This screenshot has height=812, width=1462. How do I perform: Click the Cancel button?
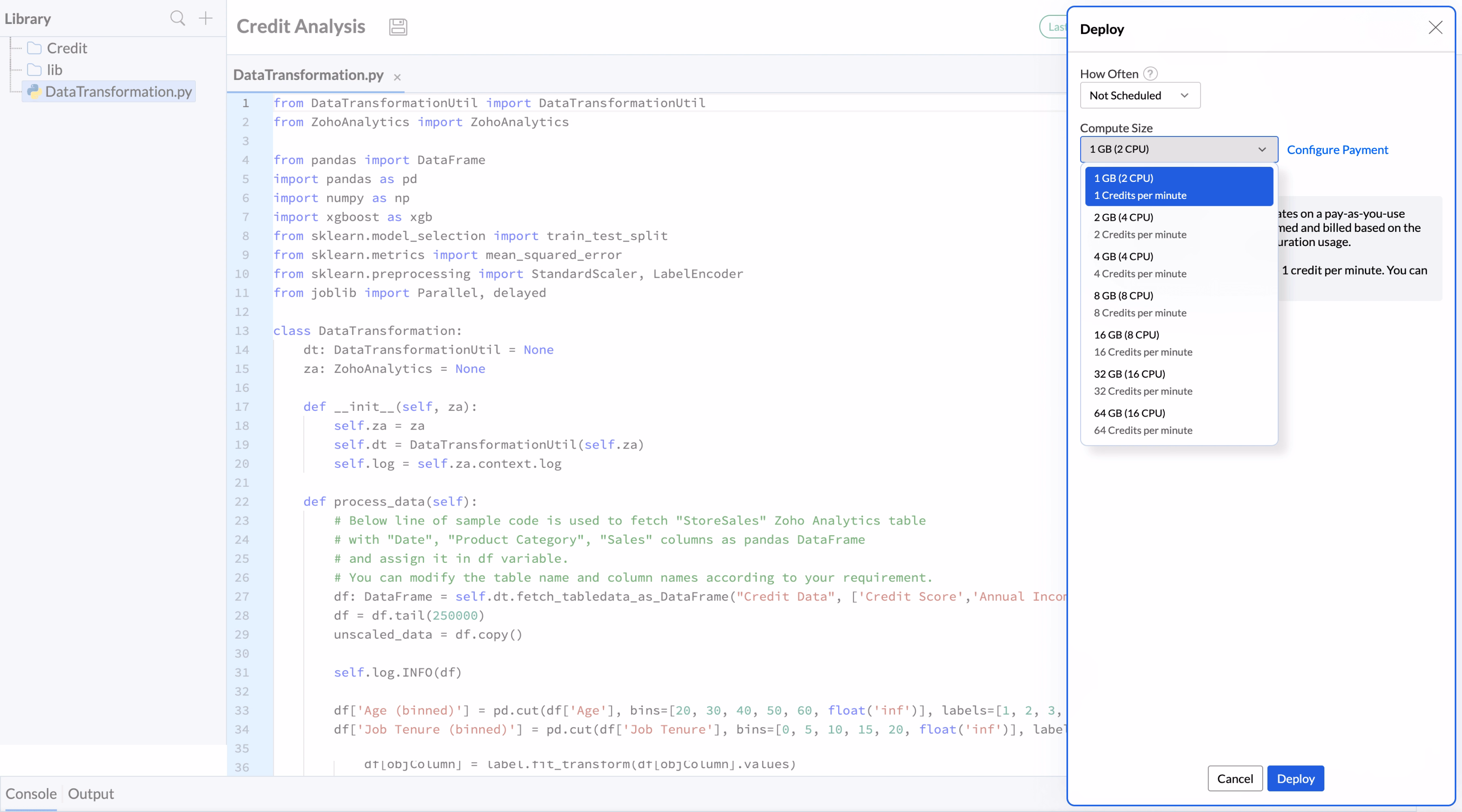[x=1235, y=779]
